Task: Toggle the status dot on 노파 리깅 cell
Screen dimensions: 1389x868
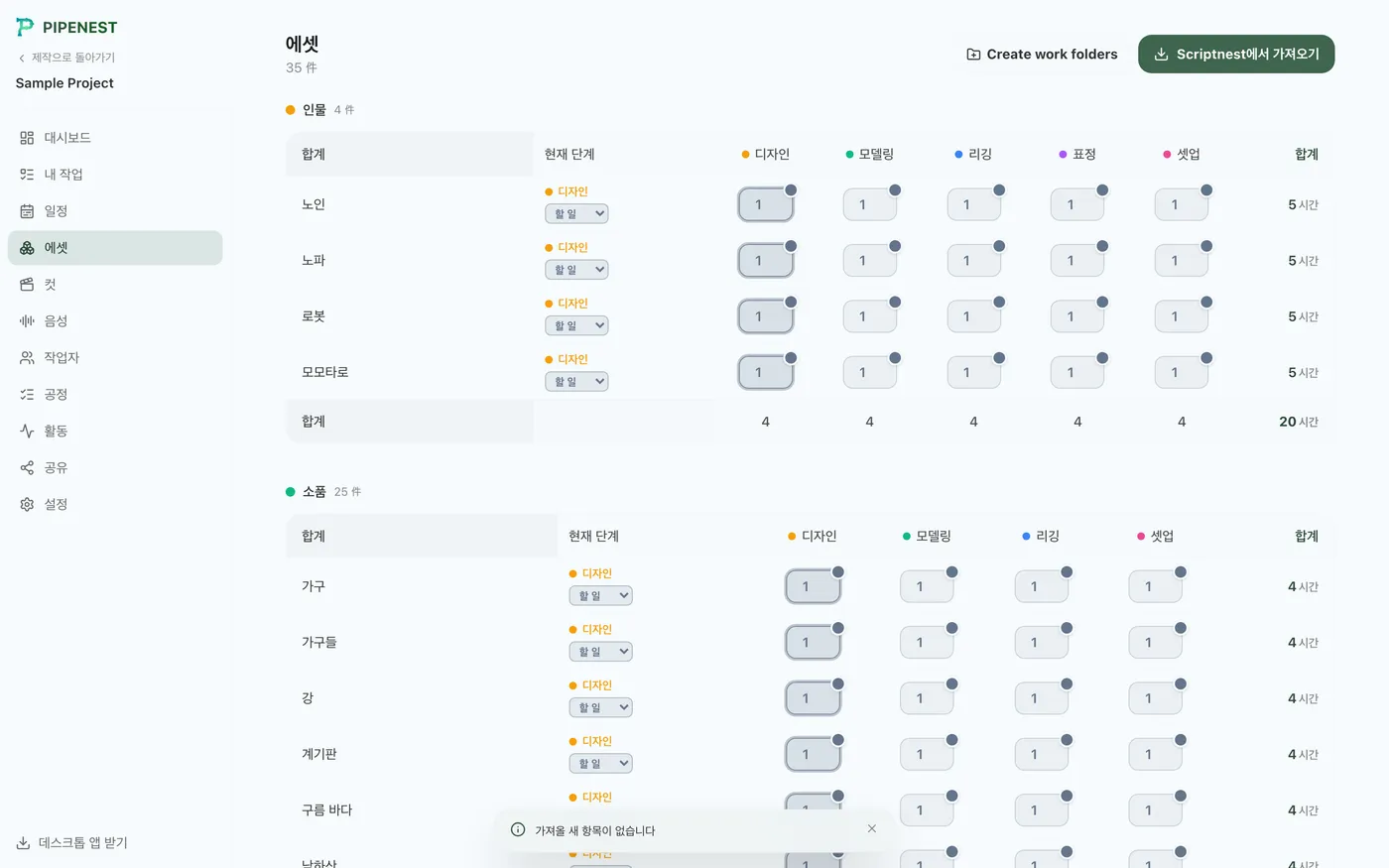Action: pos(999,246)
